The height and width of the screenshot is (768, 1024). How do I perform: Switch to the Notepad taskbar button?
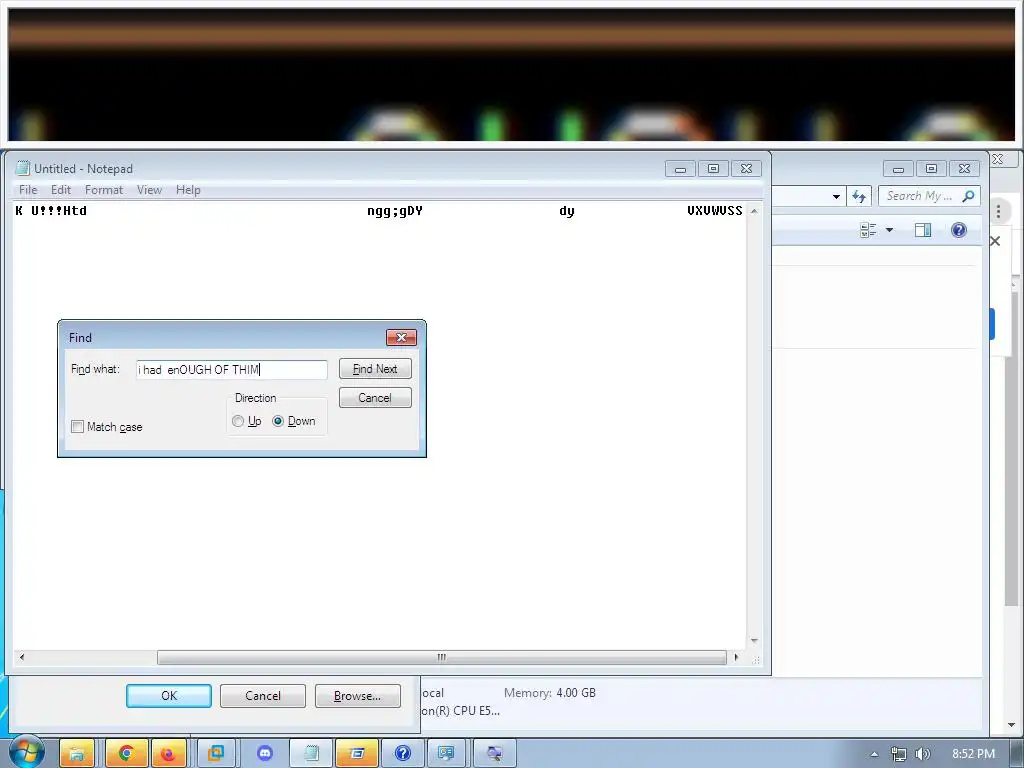311,754
